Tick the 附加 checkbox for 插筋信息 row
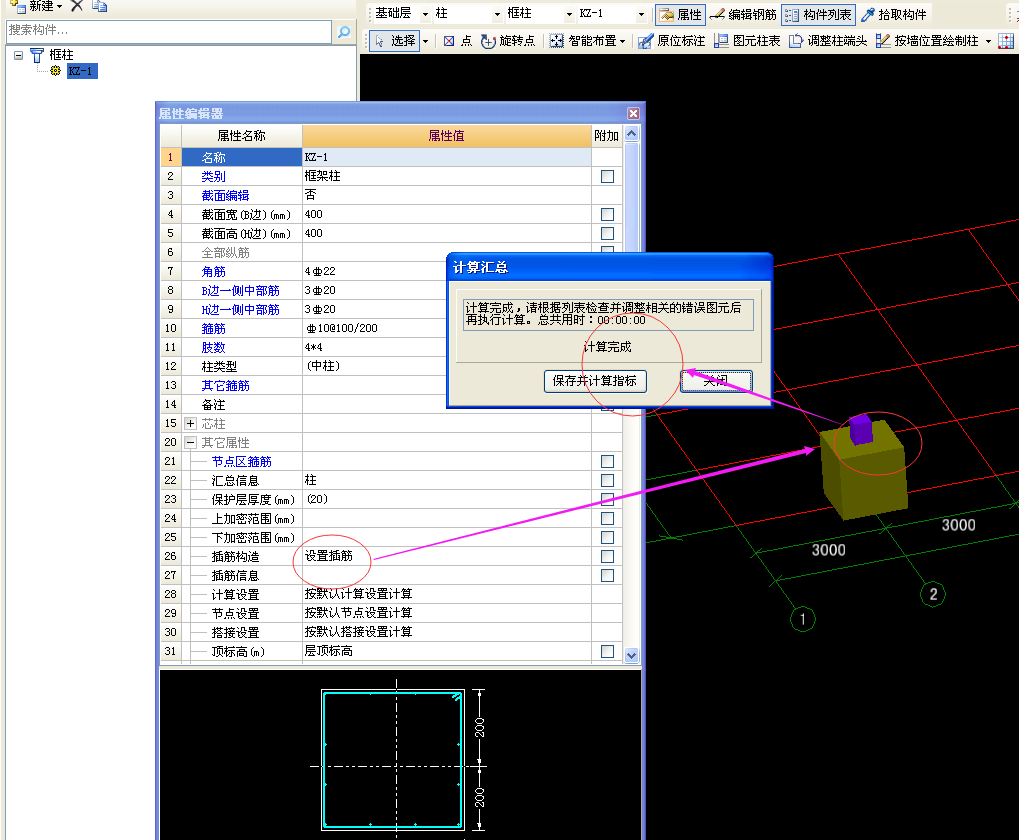This screenshot has height=840, width=1019. (607, 576)
